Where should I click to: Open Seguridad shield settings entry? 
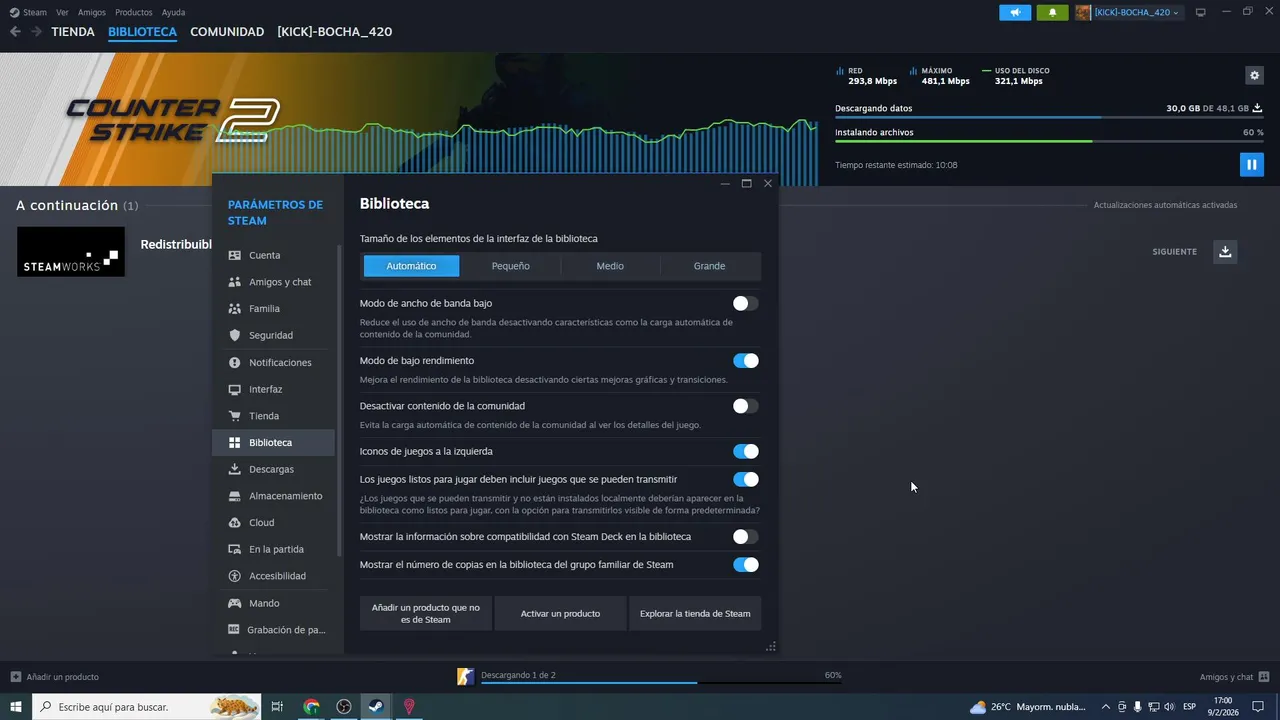[x=273, y=335]
